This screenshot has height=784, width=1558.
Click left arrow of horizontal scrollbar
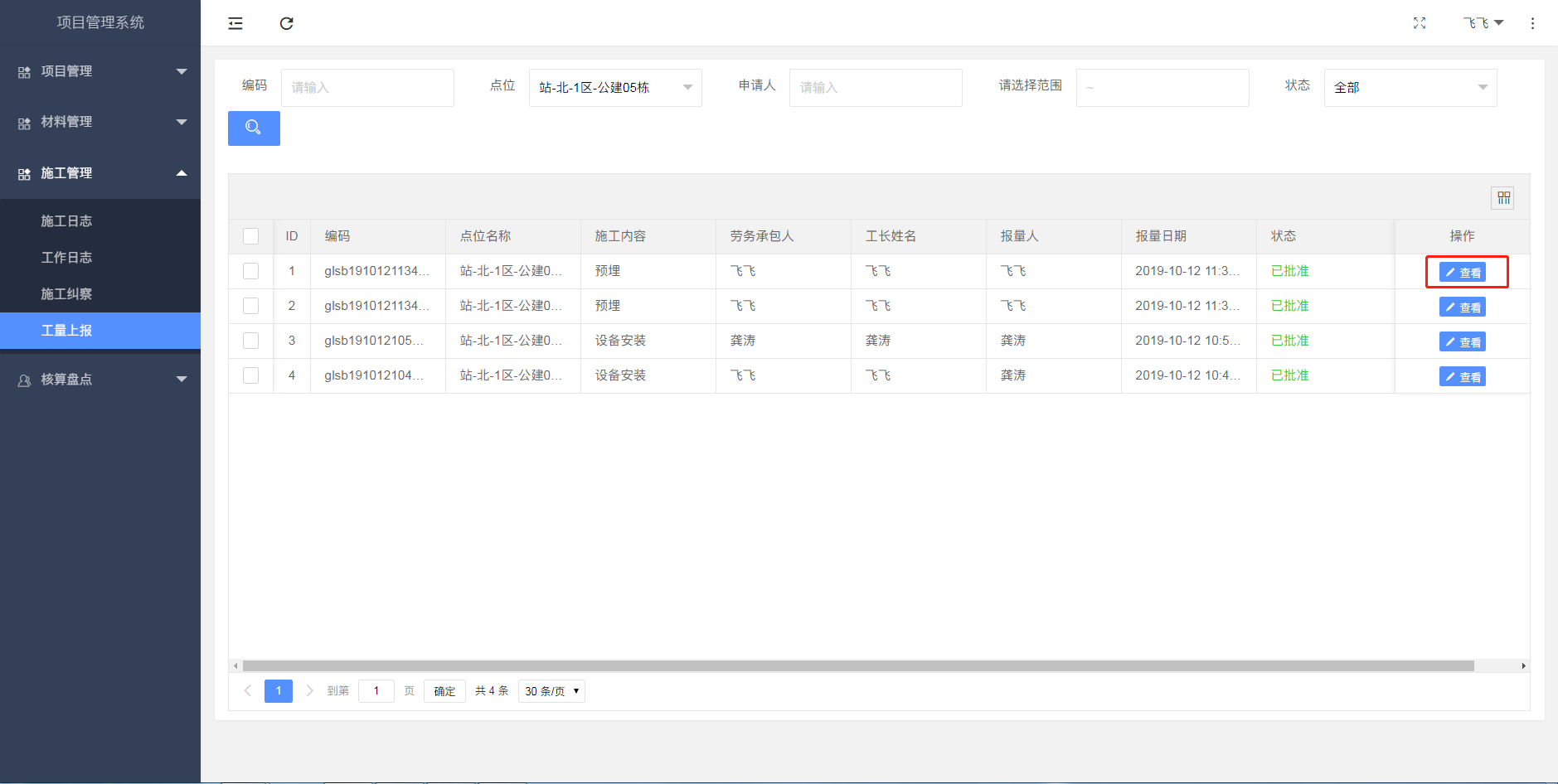point(235,665)
